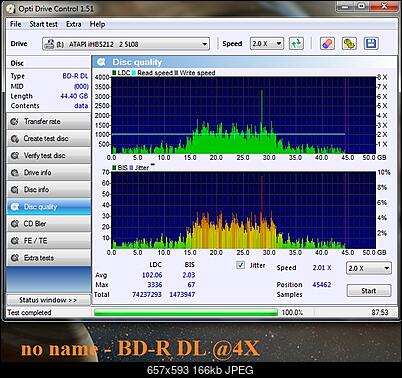Open the Drive info panel

click(49, 172)
